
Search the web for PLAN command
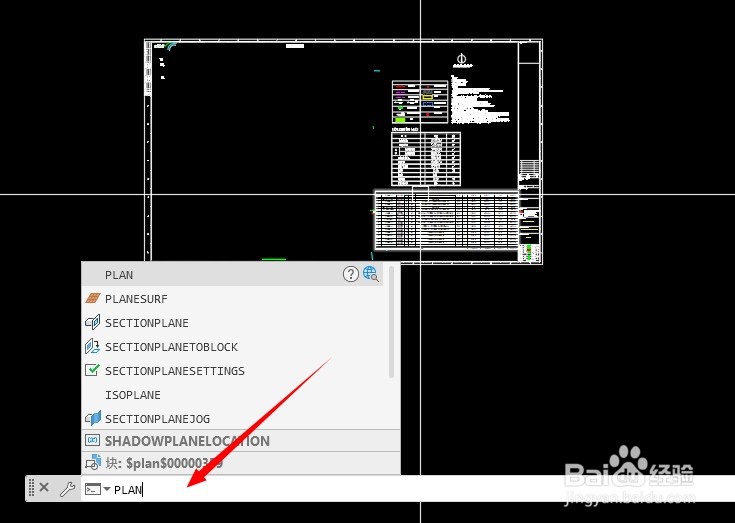[x=371, y=274]
